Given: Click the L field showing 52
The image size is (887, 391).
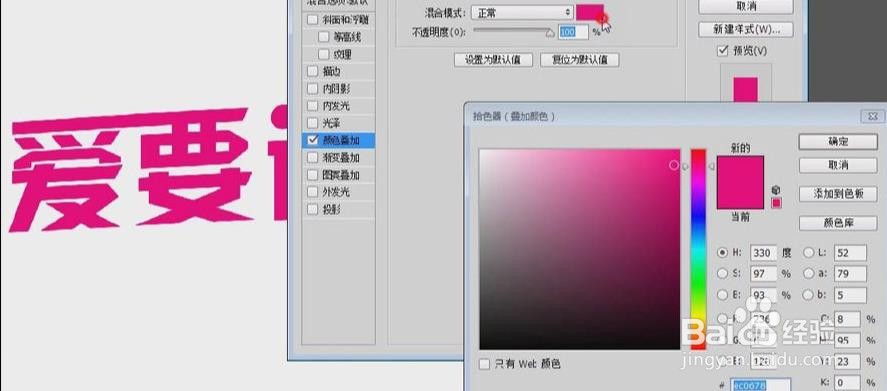Looking at the screenshot, I should pyautogui.click(x=850, y=253).
